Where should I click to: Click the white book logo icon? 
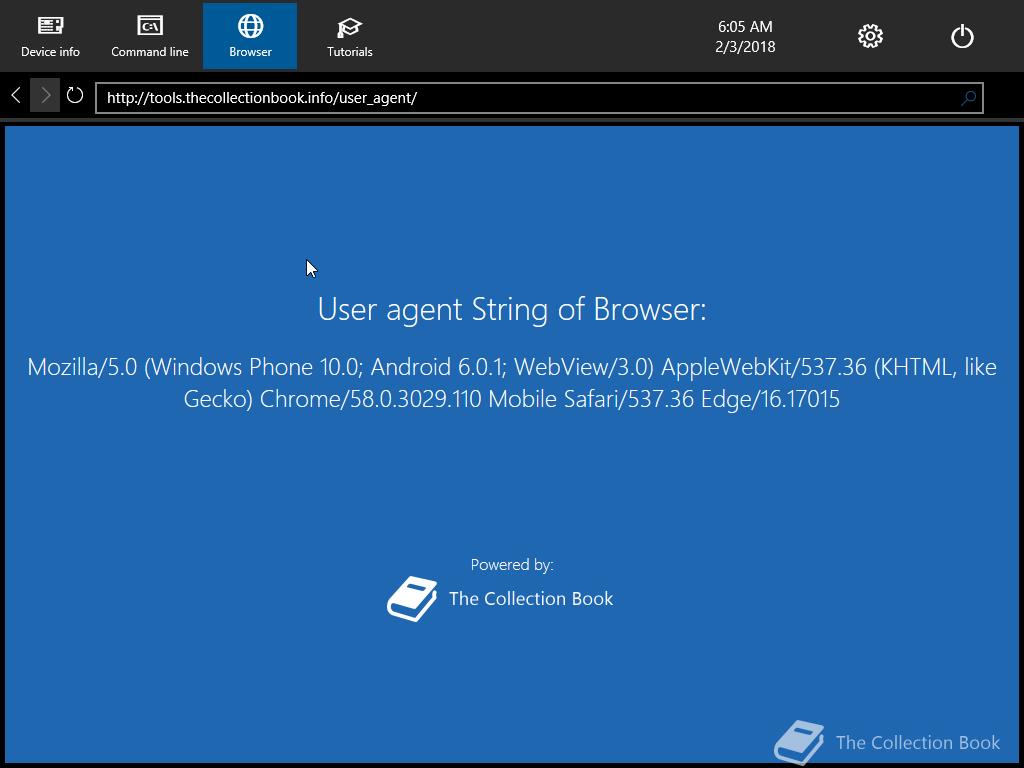click(x=412, y=598)
